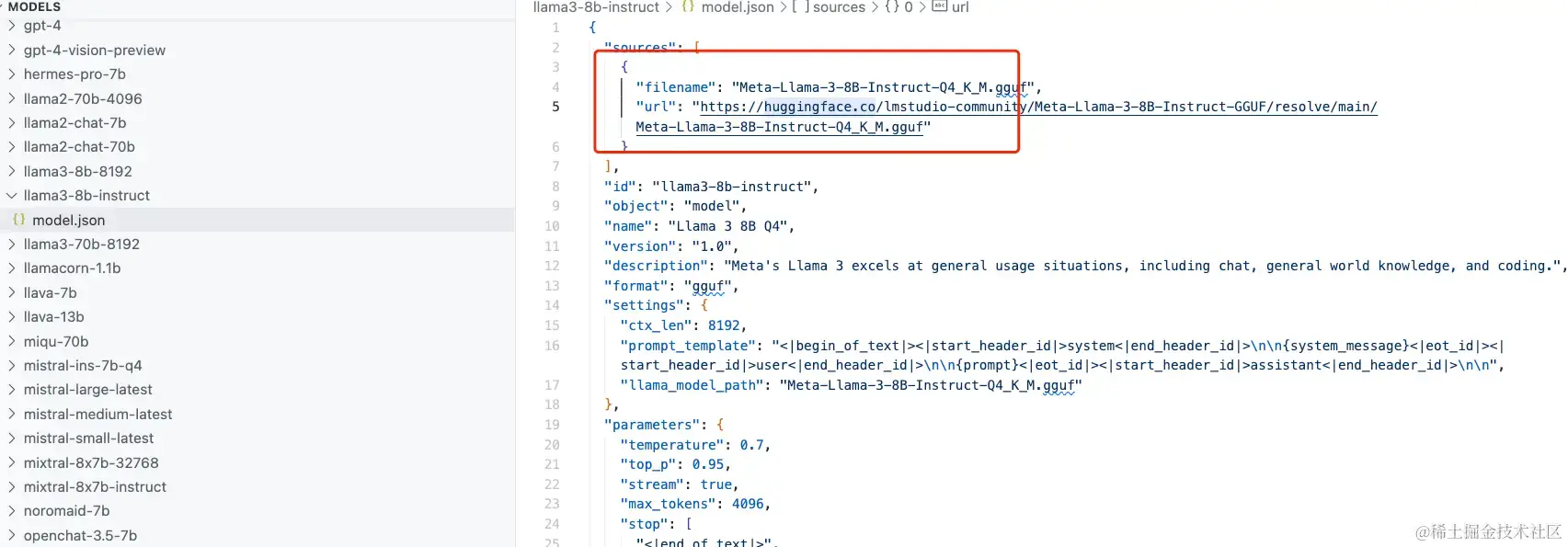Click the stream value true
The width and height of the screenshot is (1568, 547).
pyautogui.click(x=716, y=484)
